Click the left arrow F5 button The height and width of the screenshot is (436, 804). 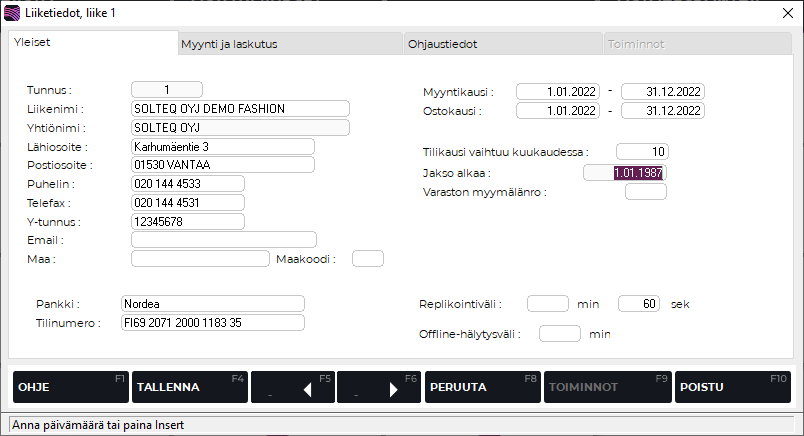(293, 387)
